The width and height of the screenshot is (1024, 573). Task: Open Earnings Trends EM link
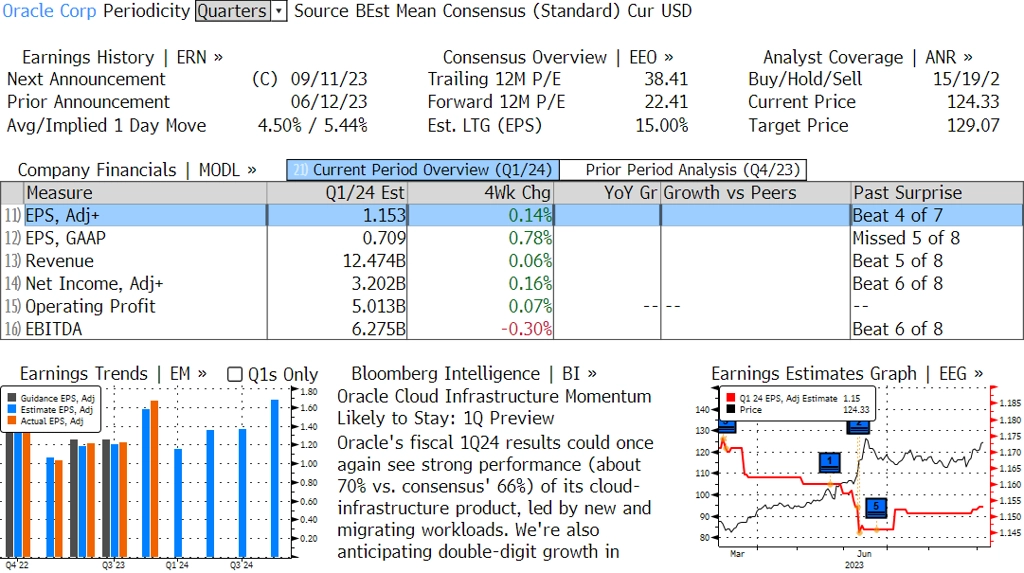click(113, 374)
